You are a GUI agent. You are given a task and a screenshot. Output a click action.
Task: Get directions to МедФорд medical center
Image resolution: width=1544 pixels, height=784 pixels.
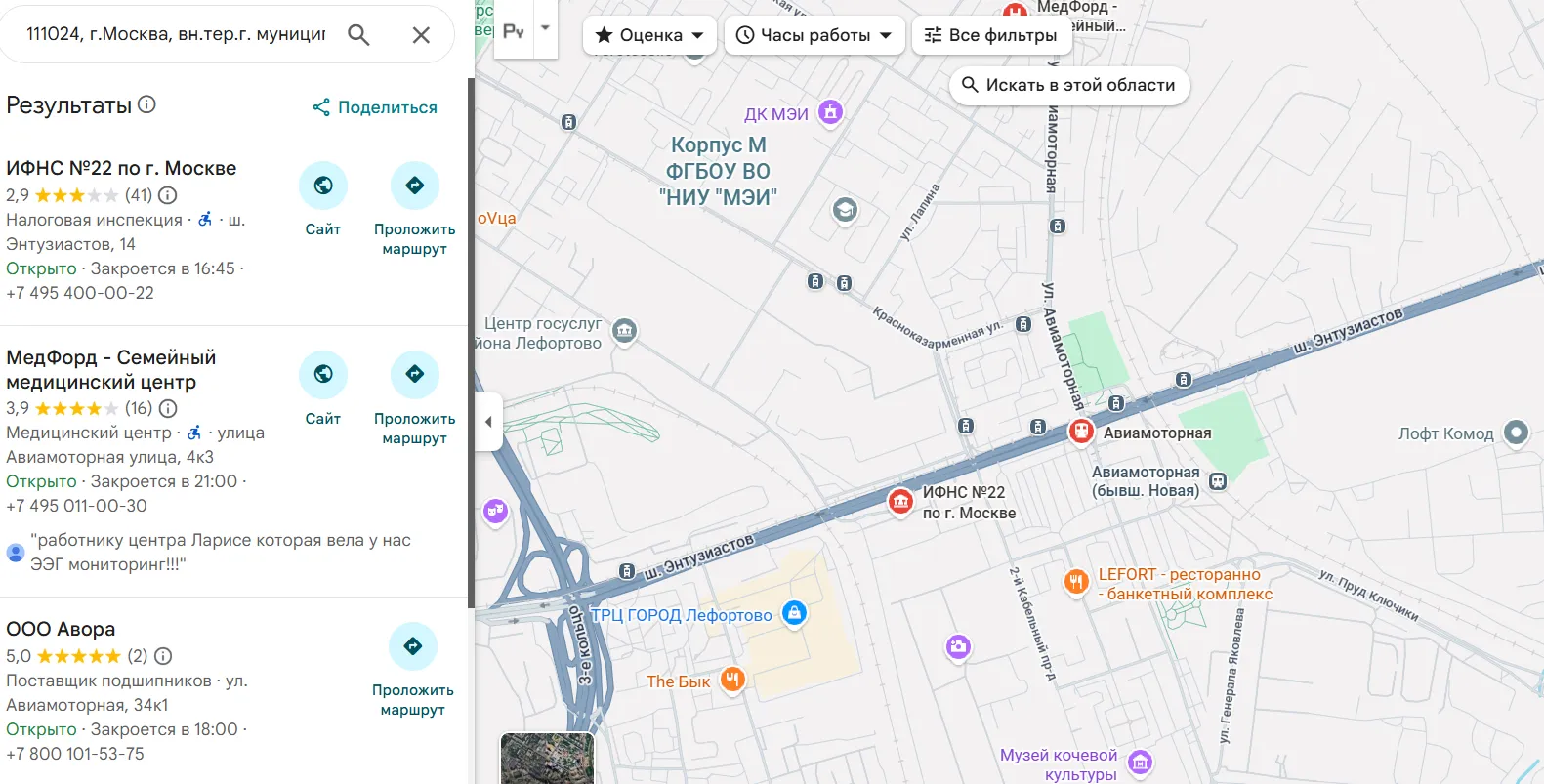coord(415,375)
